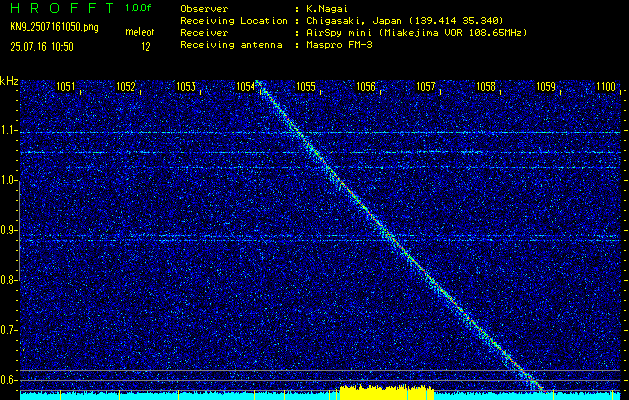Click the 0.6 kHz frequency label
629x400 pixels.
click(8, 380)
